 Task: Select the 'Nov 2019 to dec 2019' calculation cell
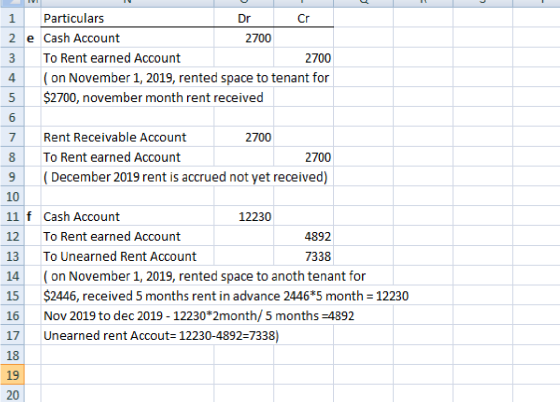point(199,316)
